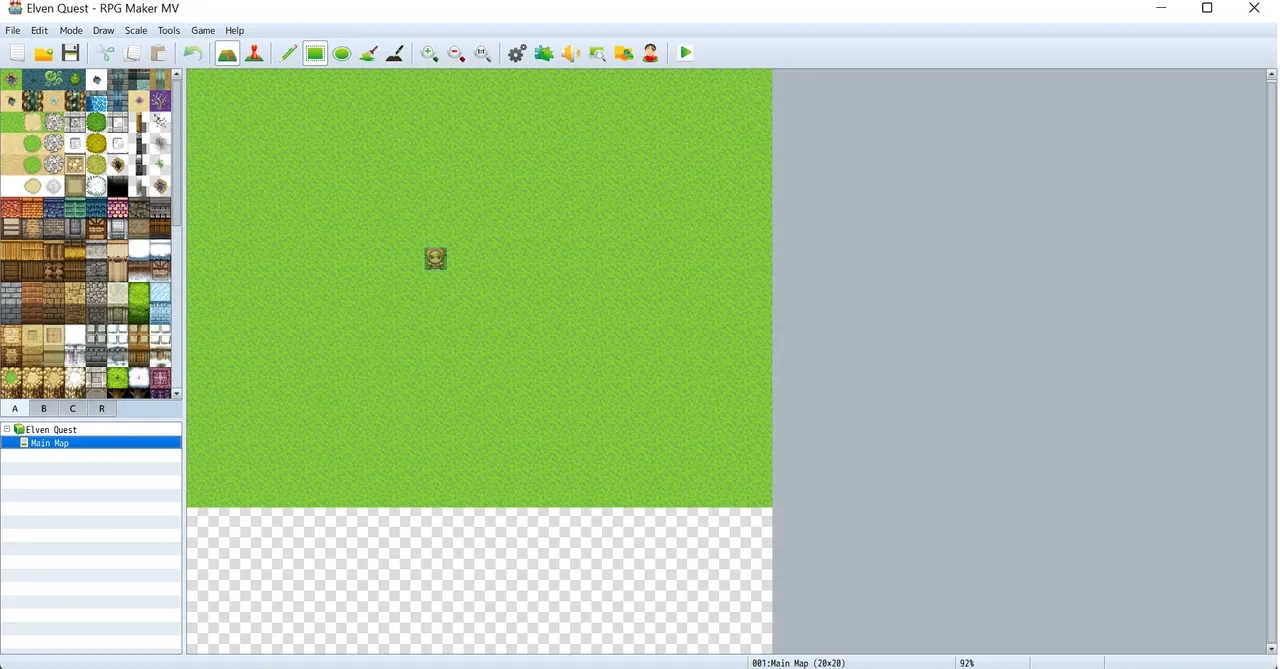Switch to tileset tab C
The image size is (1280, 669).
click(x=73, y=408)
